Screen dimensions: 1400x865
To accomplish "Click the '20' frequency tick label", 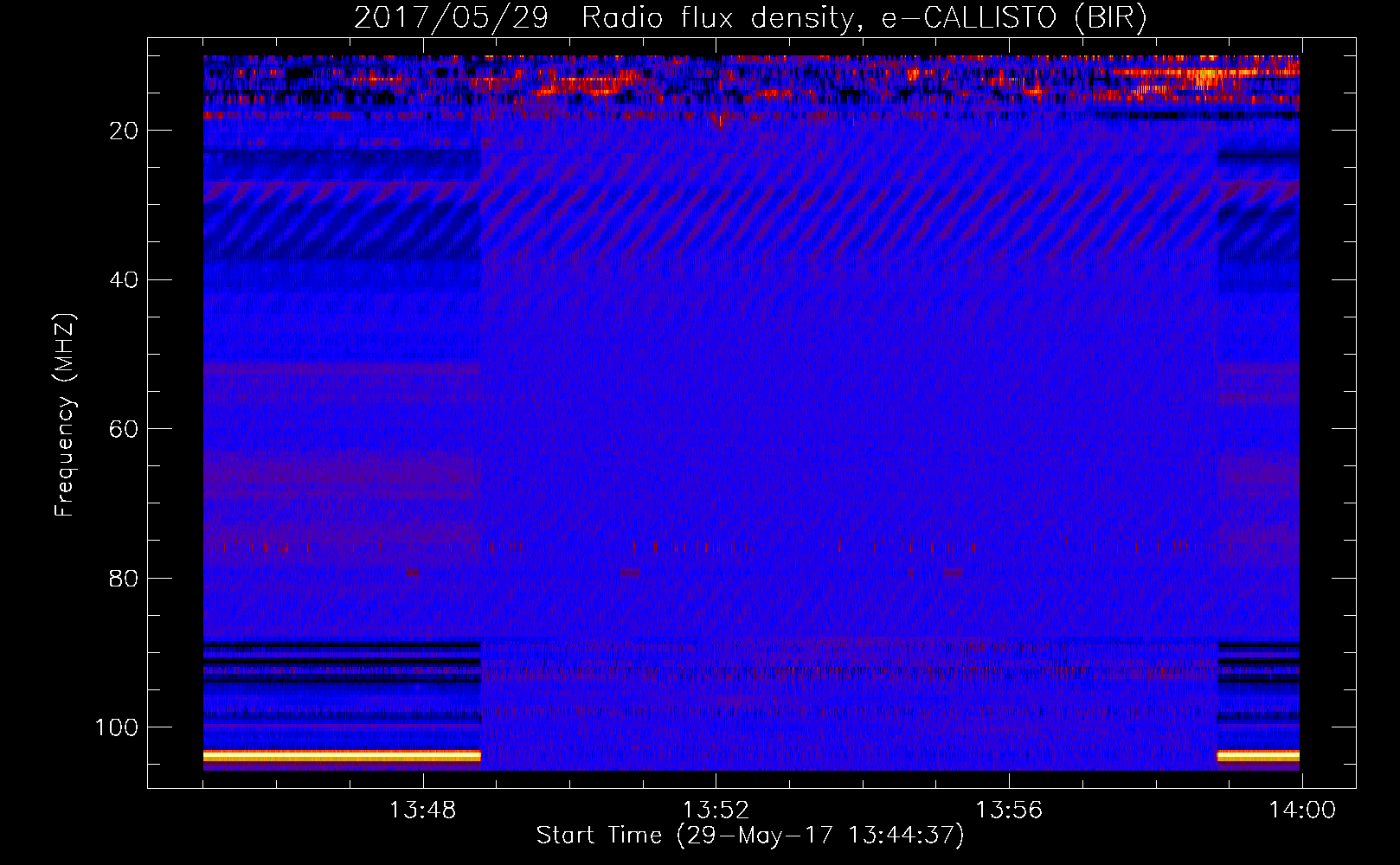I will pyautogui.click(x=124, y=131).
